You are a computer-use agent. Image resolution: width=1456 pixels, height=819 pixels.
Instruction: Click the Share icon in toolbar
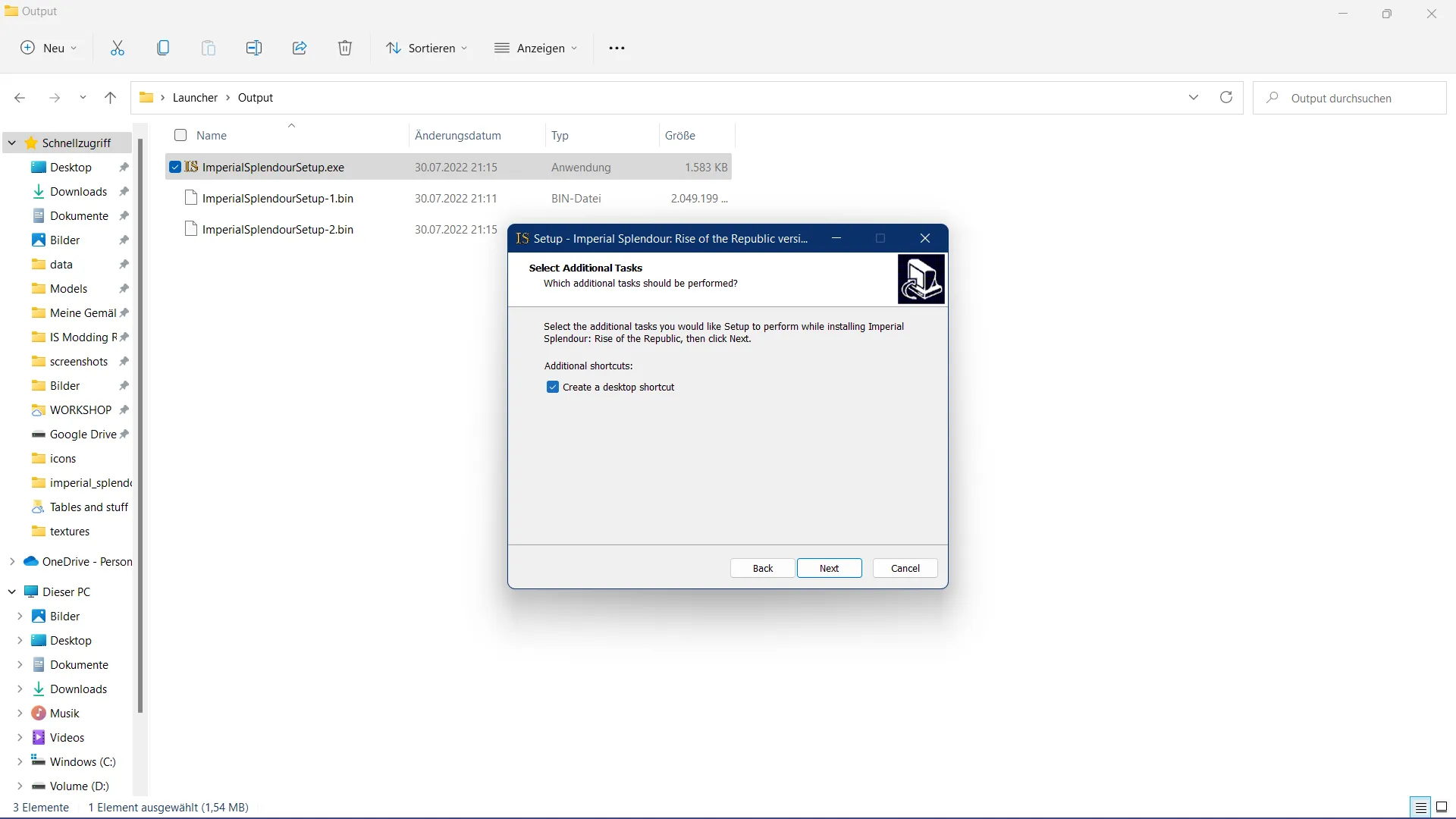(300, 48)
